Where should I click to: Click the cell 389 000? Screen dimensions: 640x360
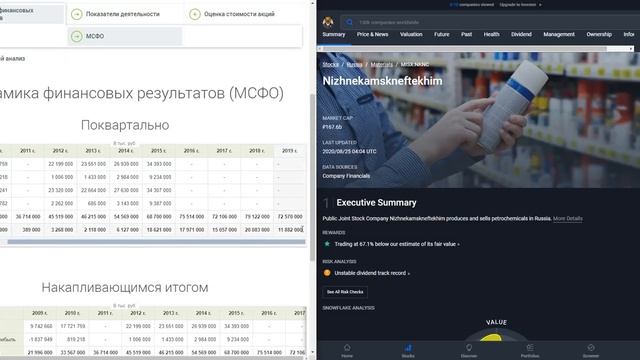[x=28, y=229]
